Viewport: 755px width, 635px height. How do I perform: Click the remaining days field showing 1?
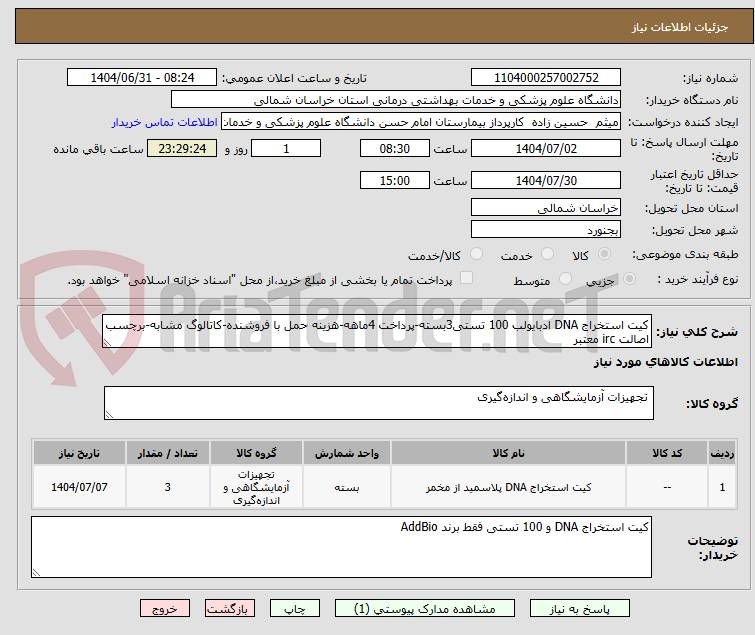pyautogui.click(x=286, y=148)
